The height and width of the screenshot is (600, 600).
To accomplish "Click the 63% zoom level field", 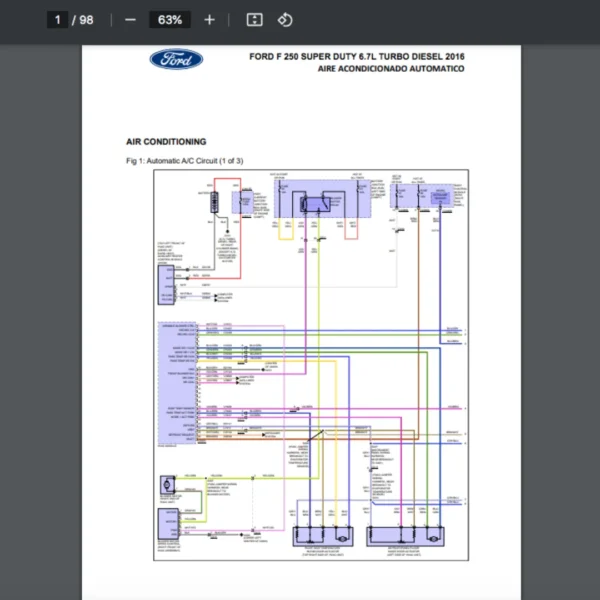I will [x=169, y=20].
